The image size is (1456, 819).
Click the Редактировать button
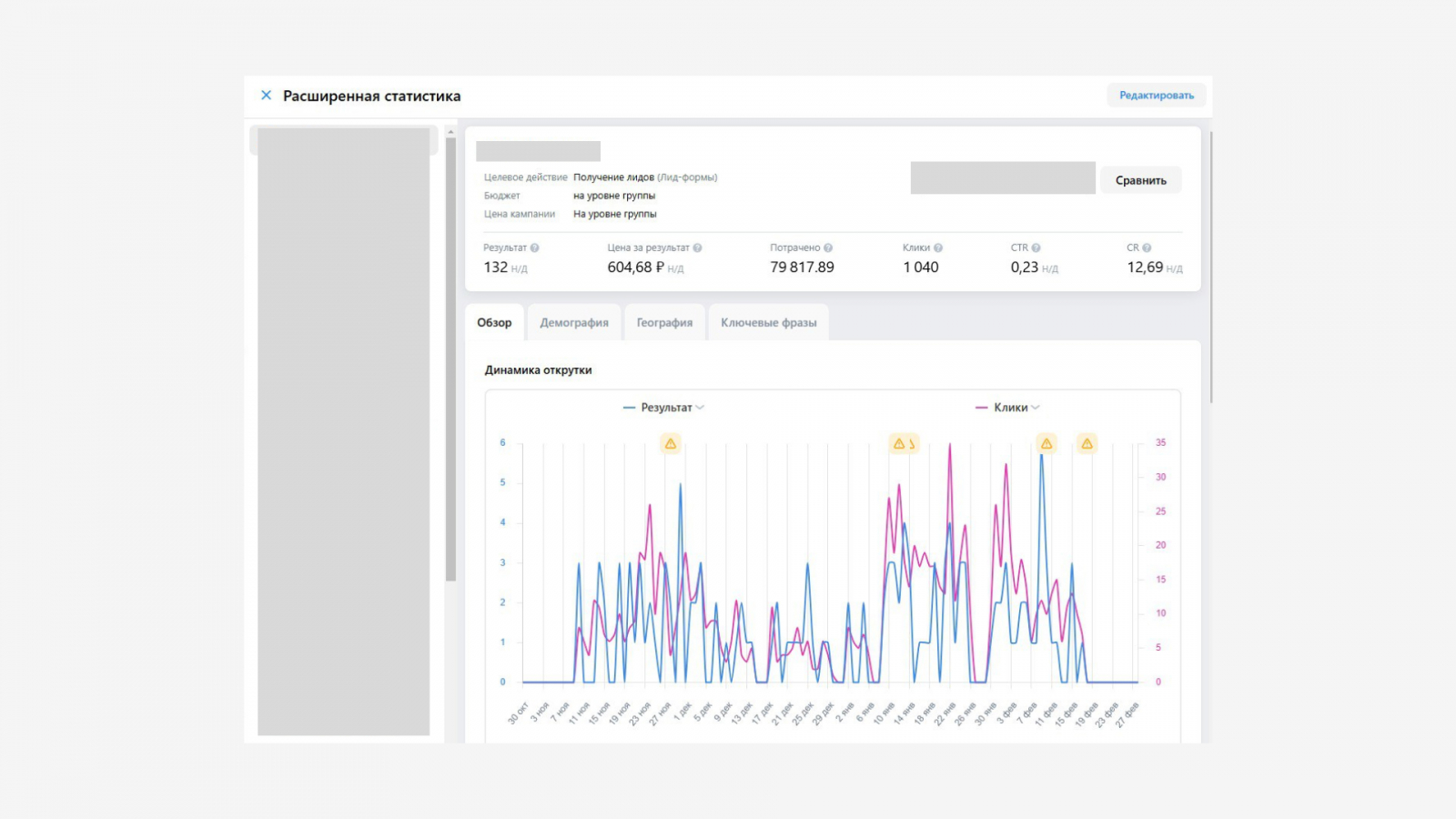click(x=1156, y=96)
